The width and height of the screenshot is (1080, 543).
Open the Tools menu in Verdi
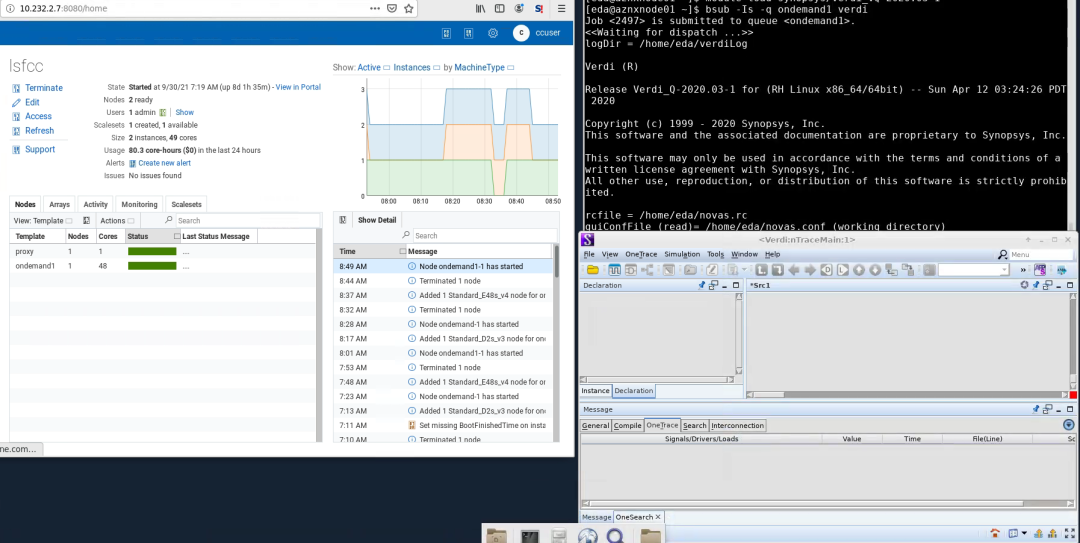[x=716, y=254]
